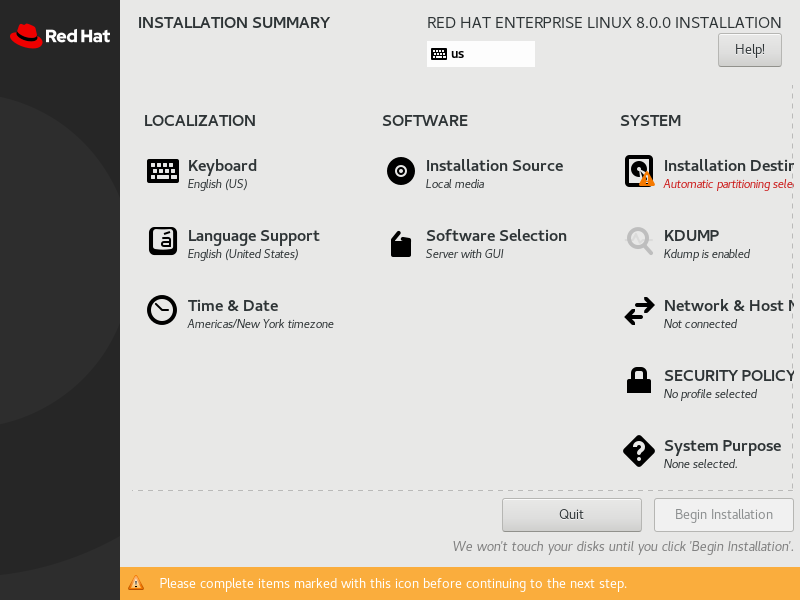Click the warning icon in the orange bar

click(x=136, y=583)
